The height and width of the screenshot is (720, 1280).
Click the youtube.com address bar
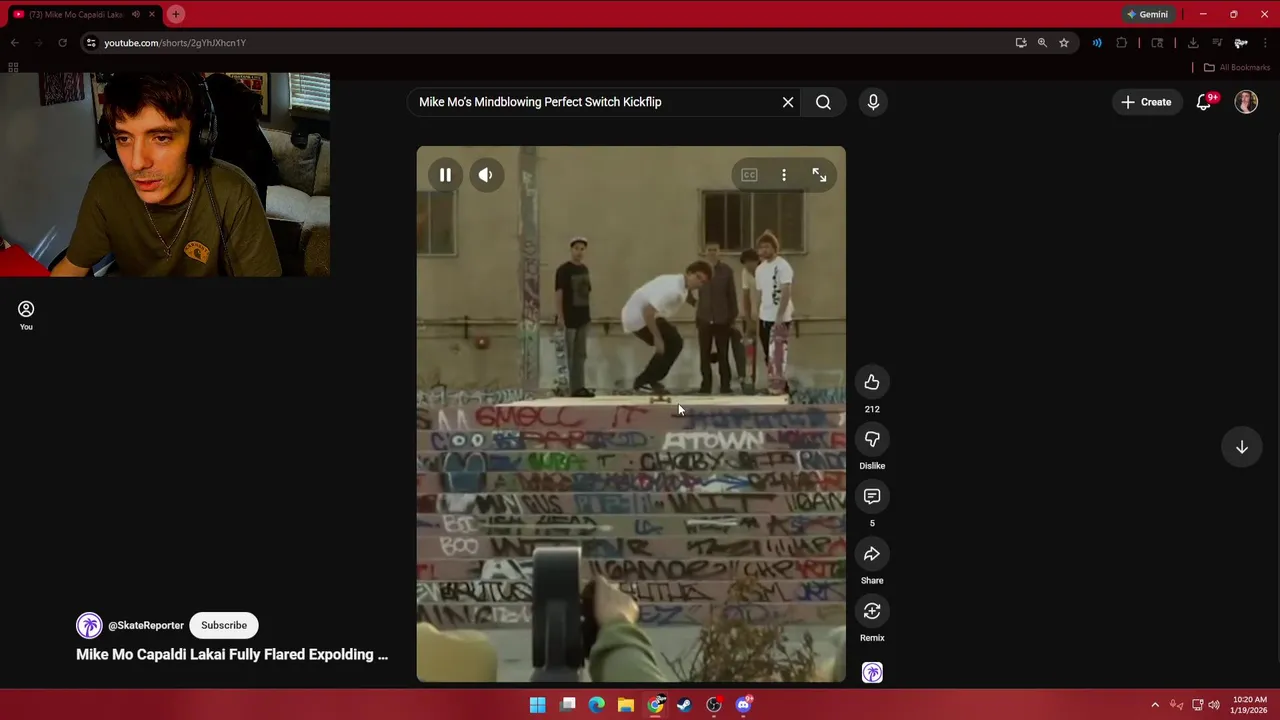[550, 43]
